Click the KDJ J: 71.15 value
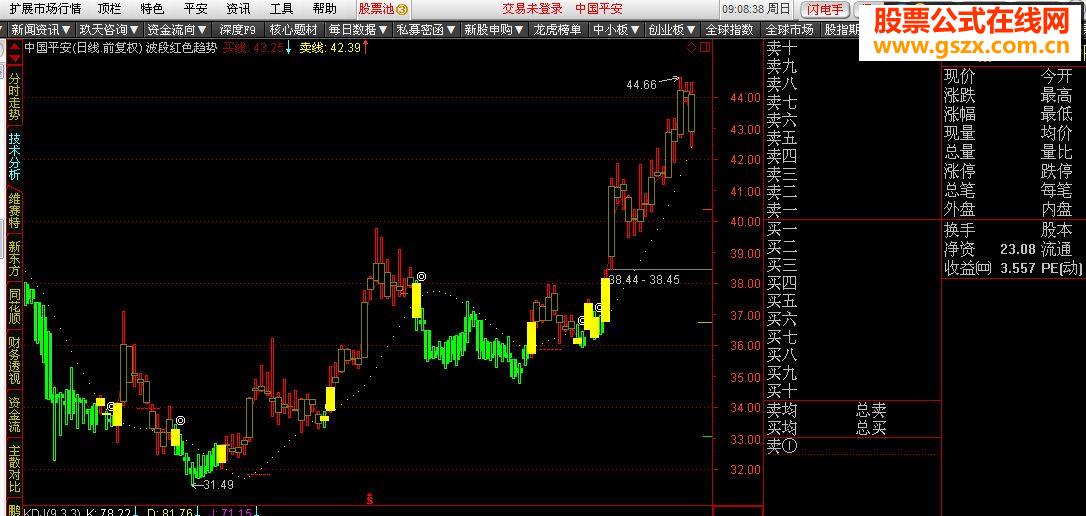 click(229, 513)
